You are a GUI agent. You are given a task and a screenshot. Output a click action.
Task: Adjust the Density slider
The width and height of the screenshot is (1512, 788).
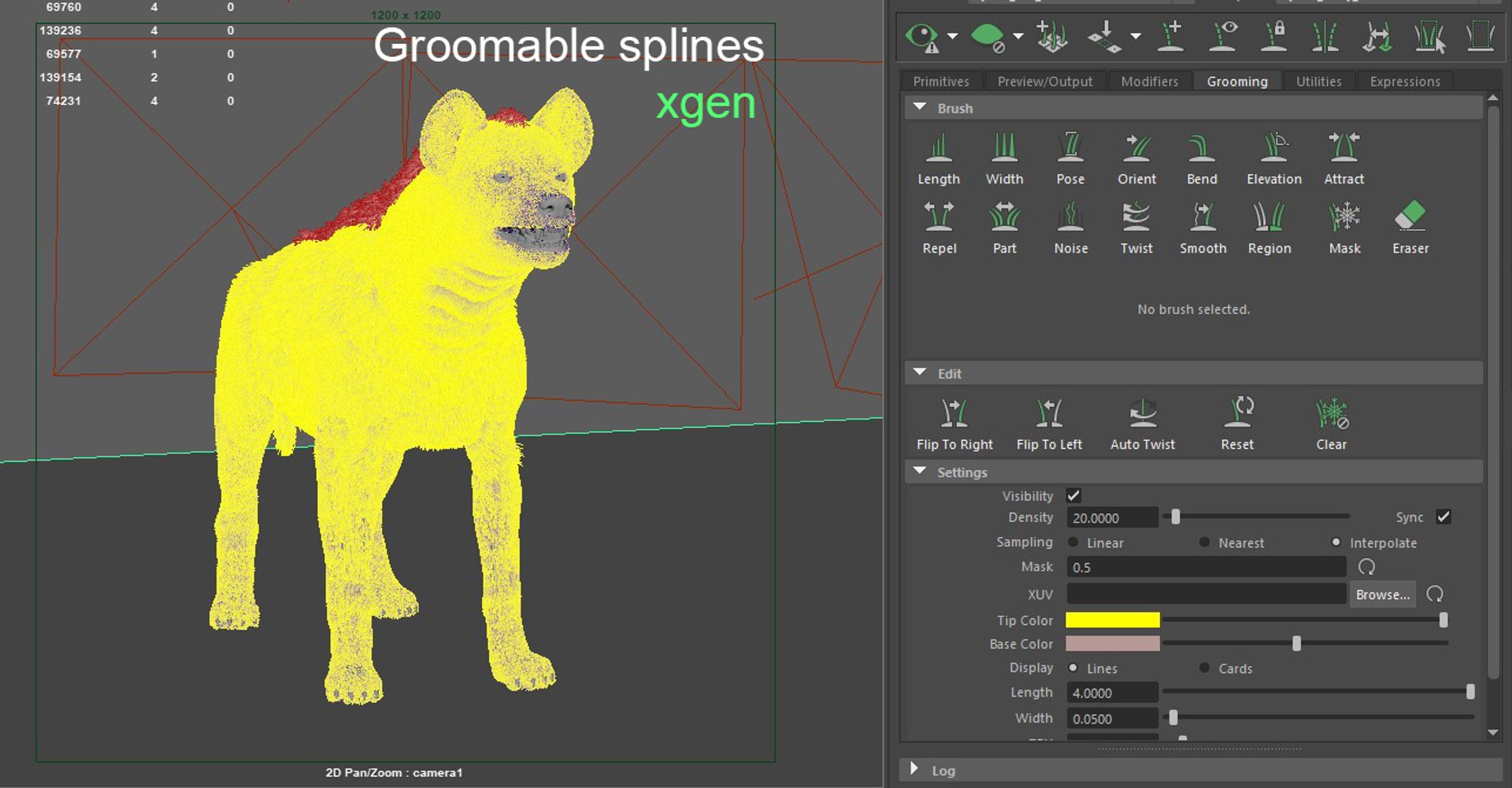1175,517
